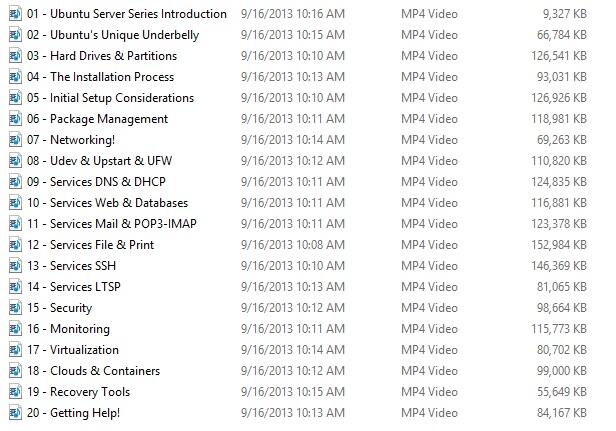Select 05 - Initial Setup Considerations
The image size is (616, 431).
click(110, 98)
